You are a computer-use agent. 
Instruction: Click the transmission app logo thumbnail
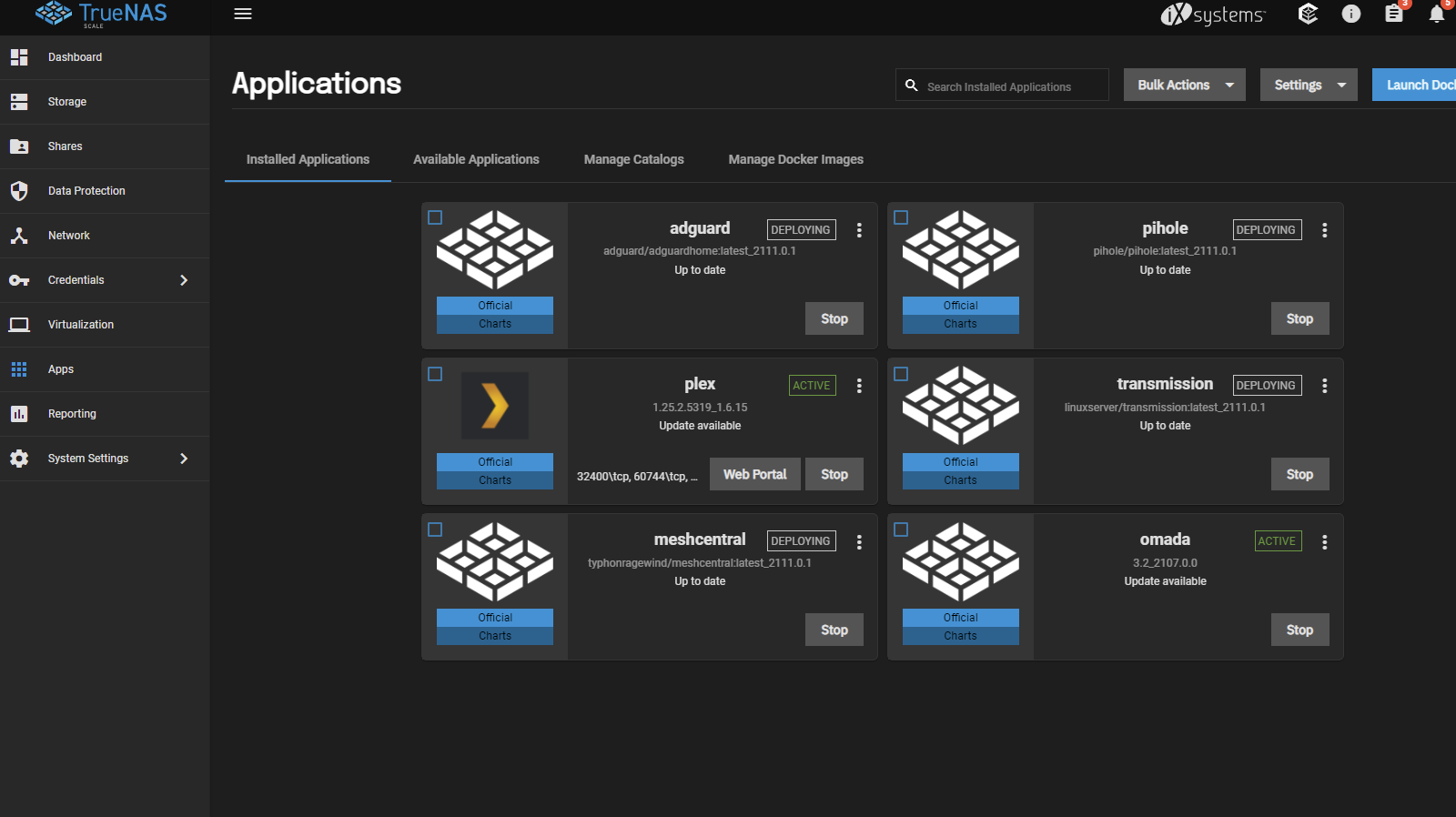click(x=961, y=406)
